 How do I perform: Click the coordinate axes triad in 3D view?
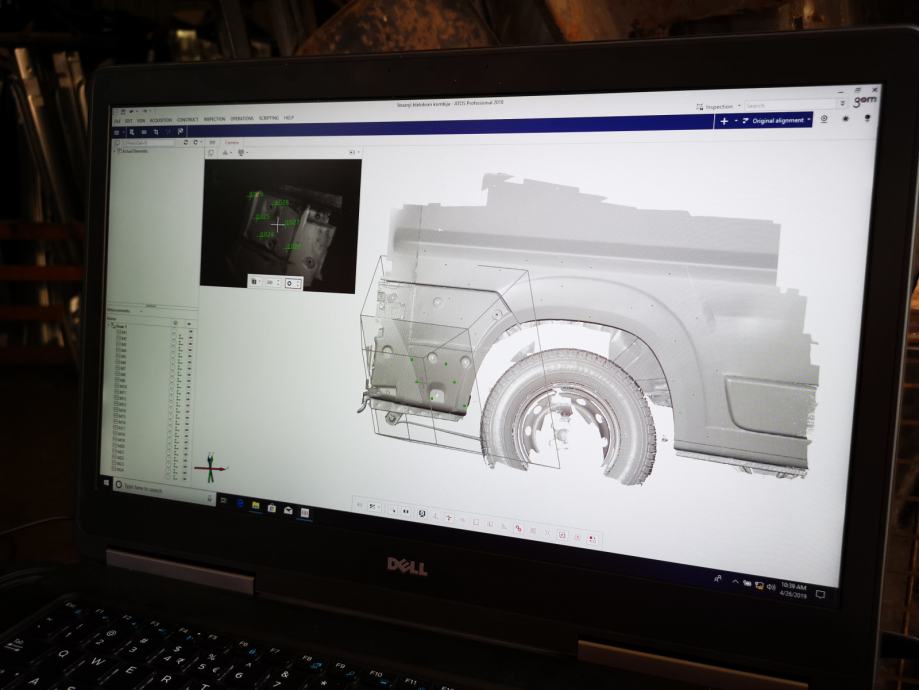click(211, 468)
